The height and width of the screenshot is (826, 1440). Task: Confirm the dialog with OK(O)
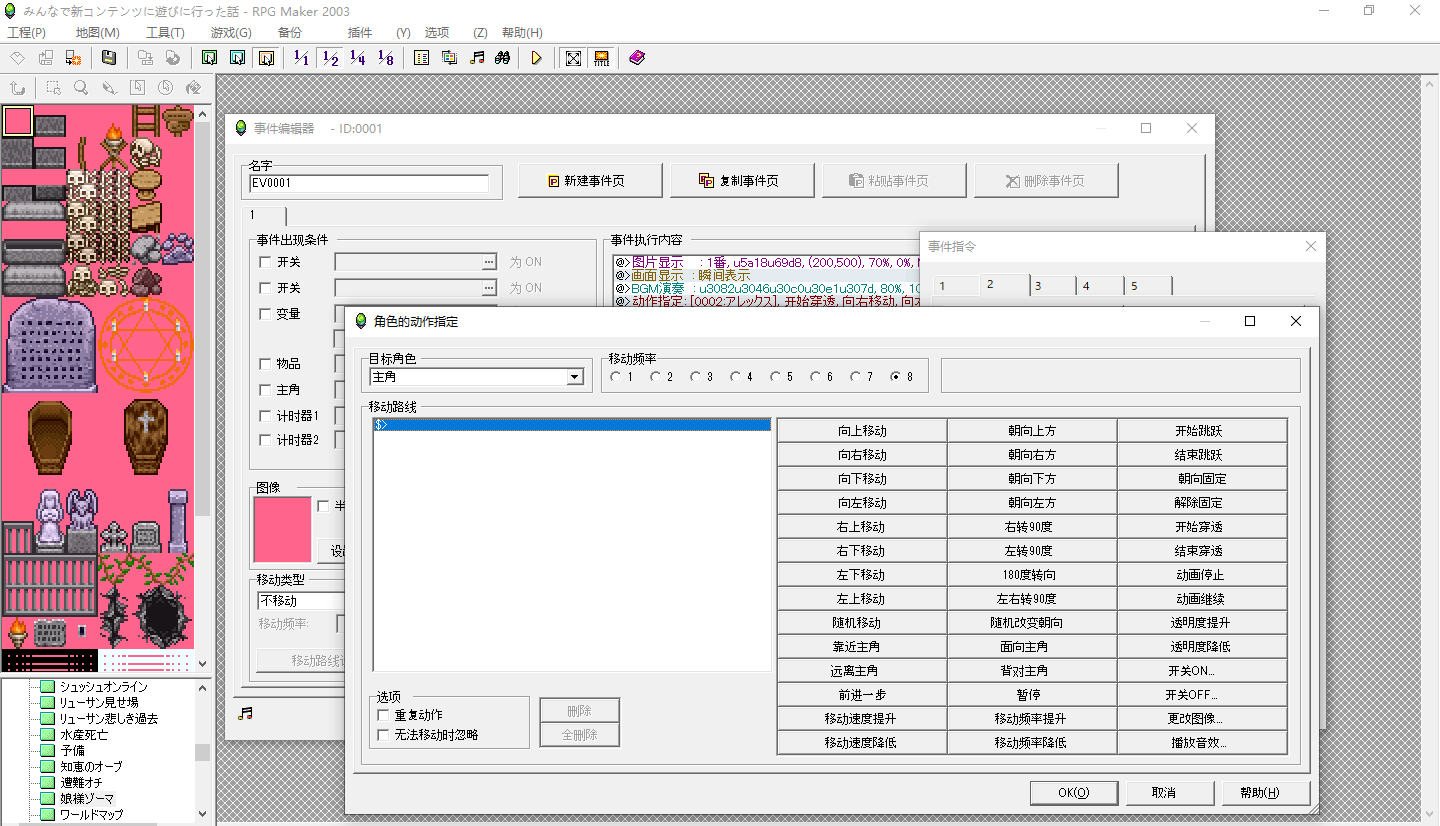click(x=1073, y=793)
